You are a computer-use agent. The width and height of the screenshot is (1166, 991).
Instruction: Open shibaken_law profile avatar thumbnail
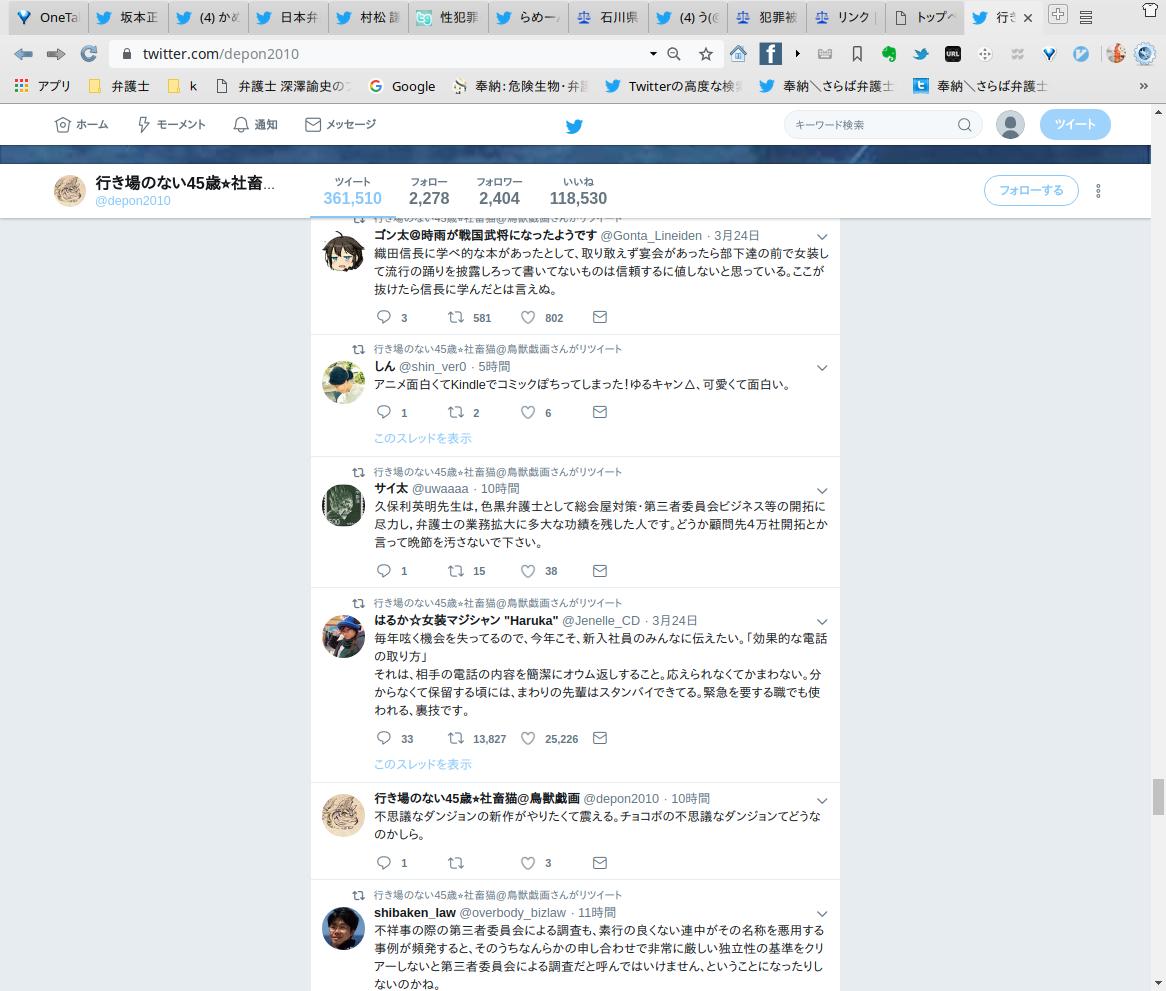(343, 929)
